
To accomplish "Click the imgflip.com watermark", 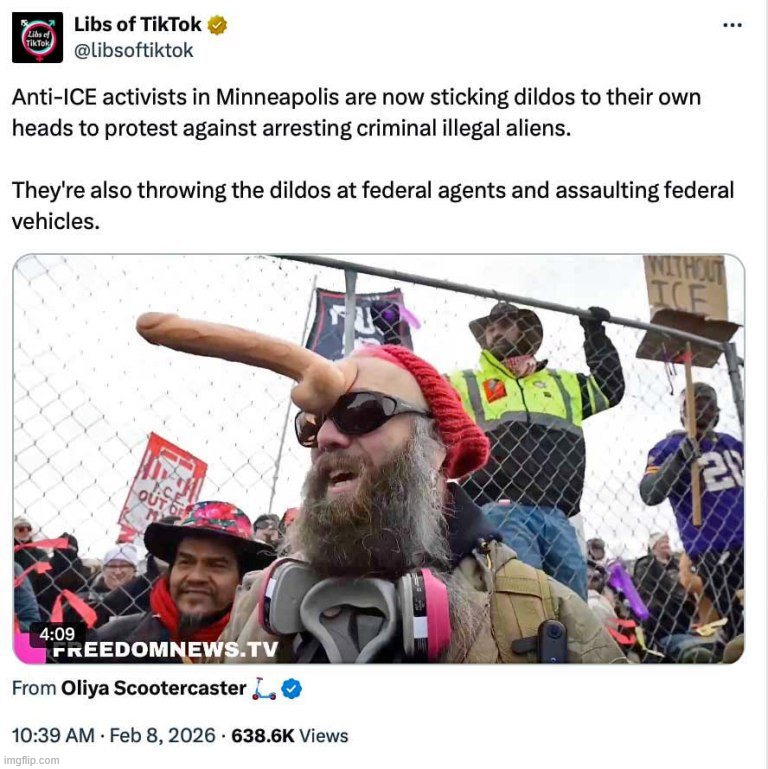I will tap(30, 761).
